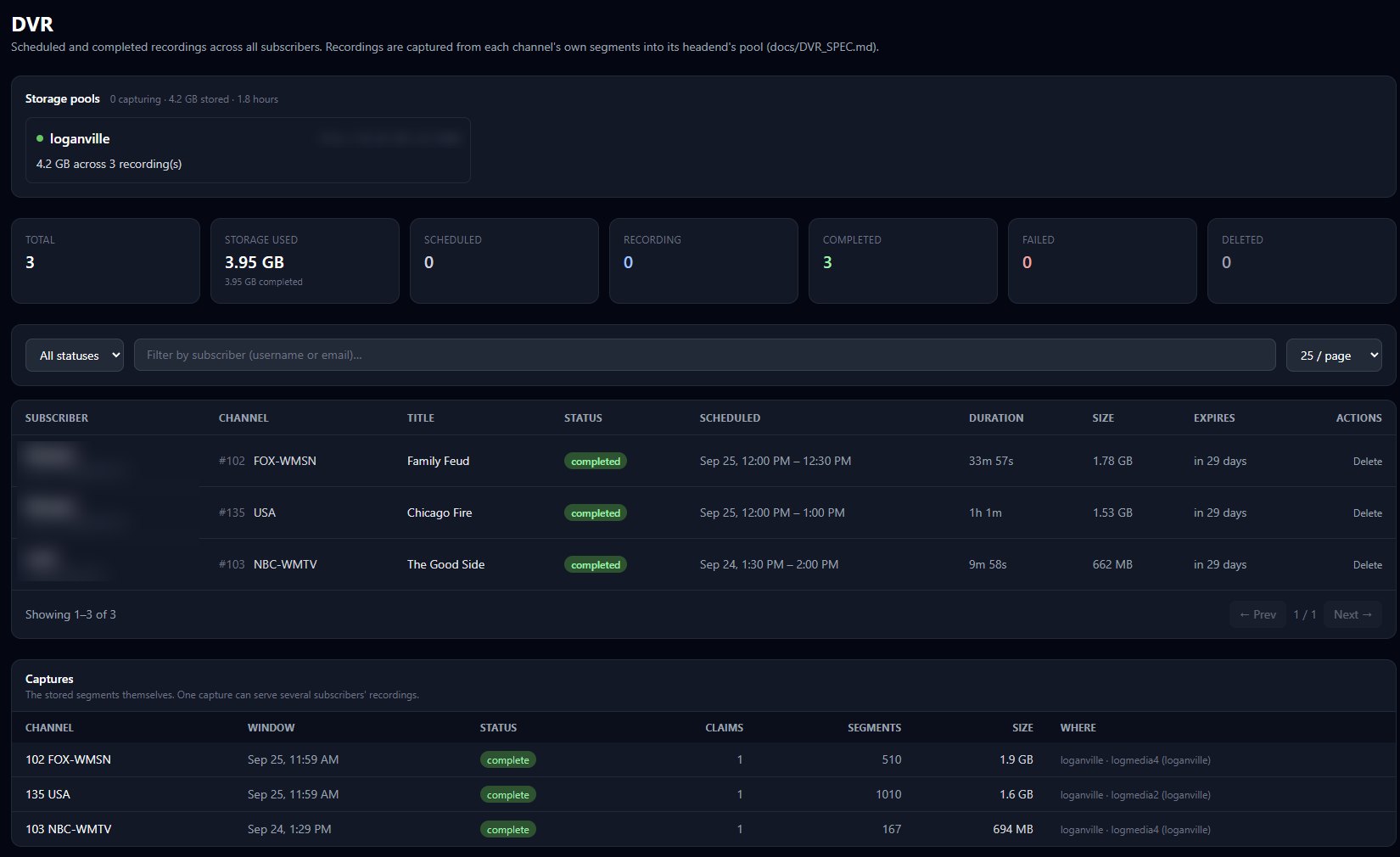Click the 102 FOX-WMSN capture row
Image resolution: width=1400 pixels, height=857 pixels.
tap(703, 759)
